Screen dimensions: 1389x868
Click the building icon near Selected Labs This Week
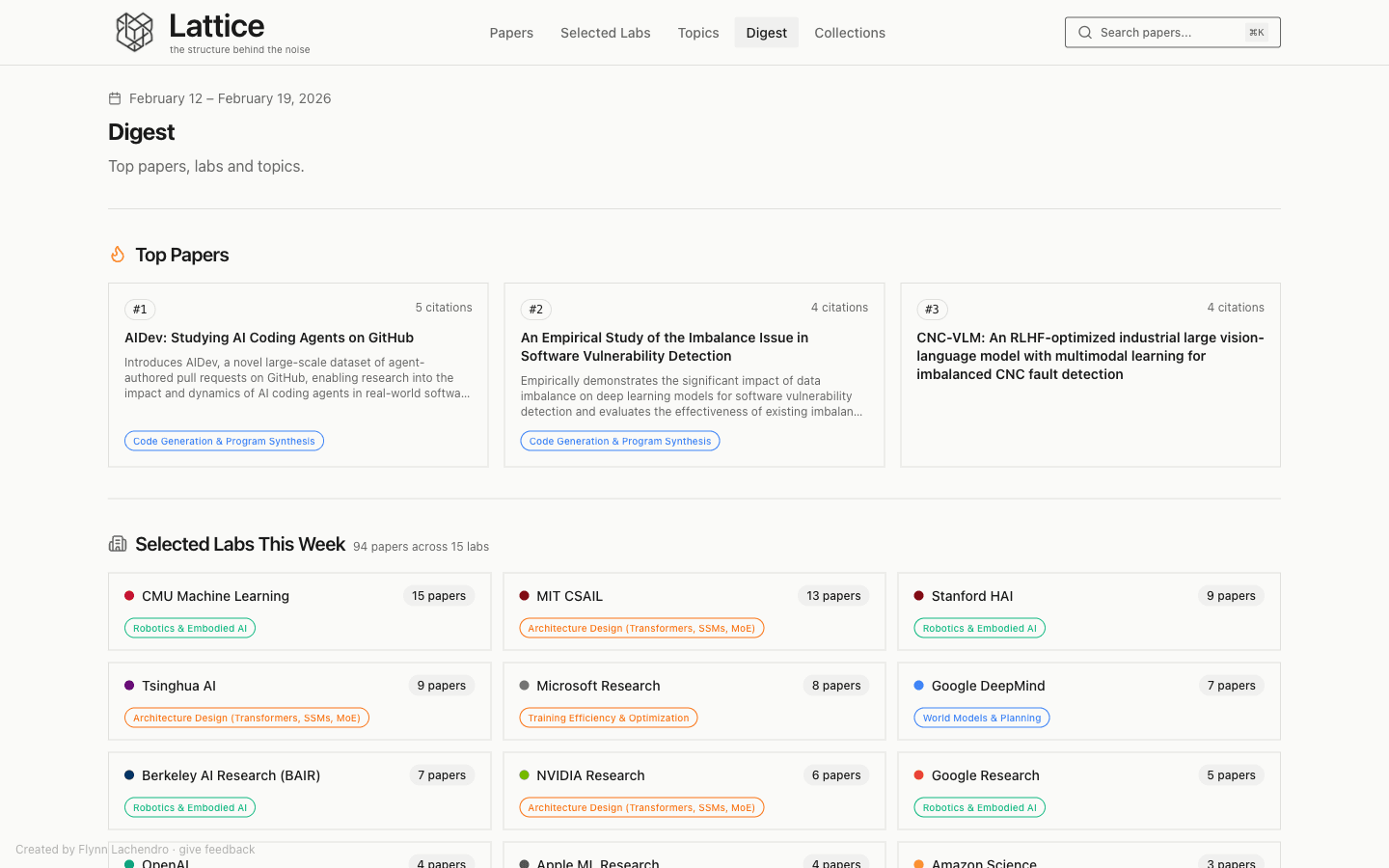(x=117, y=543)
